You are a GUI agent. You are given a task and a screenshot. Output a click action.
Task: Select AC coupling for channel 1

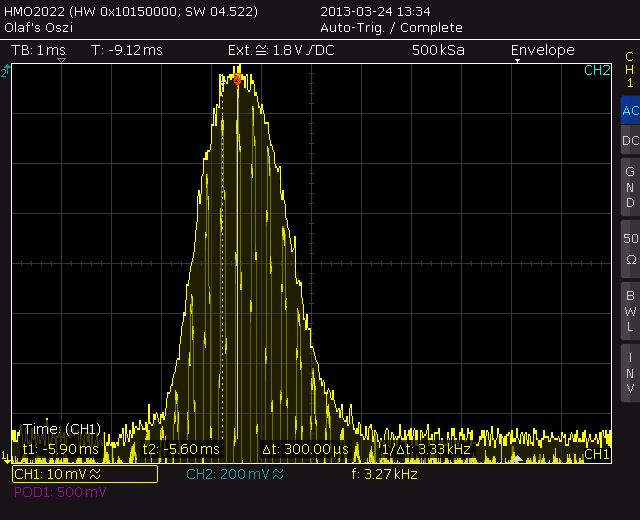pos(629,111)
